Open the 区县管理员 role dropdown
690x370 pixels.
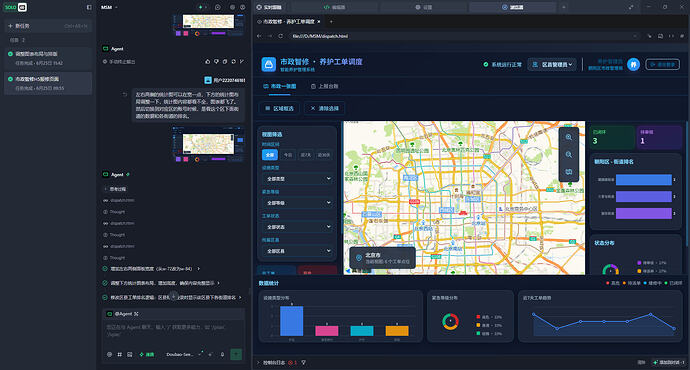(x=552, y=64)
